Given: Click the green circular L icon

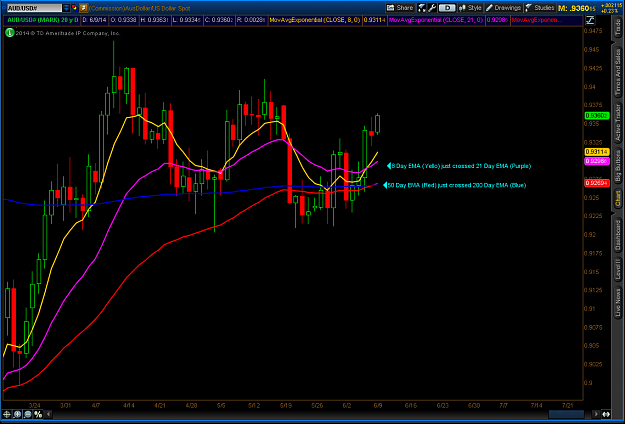Looking at the screenshot, I should tap(10, 33).
